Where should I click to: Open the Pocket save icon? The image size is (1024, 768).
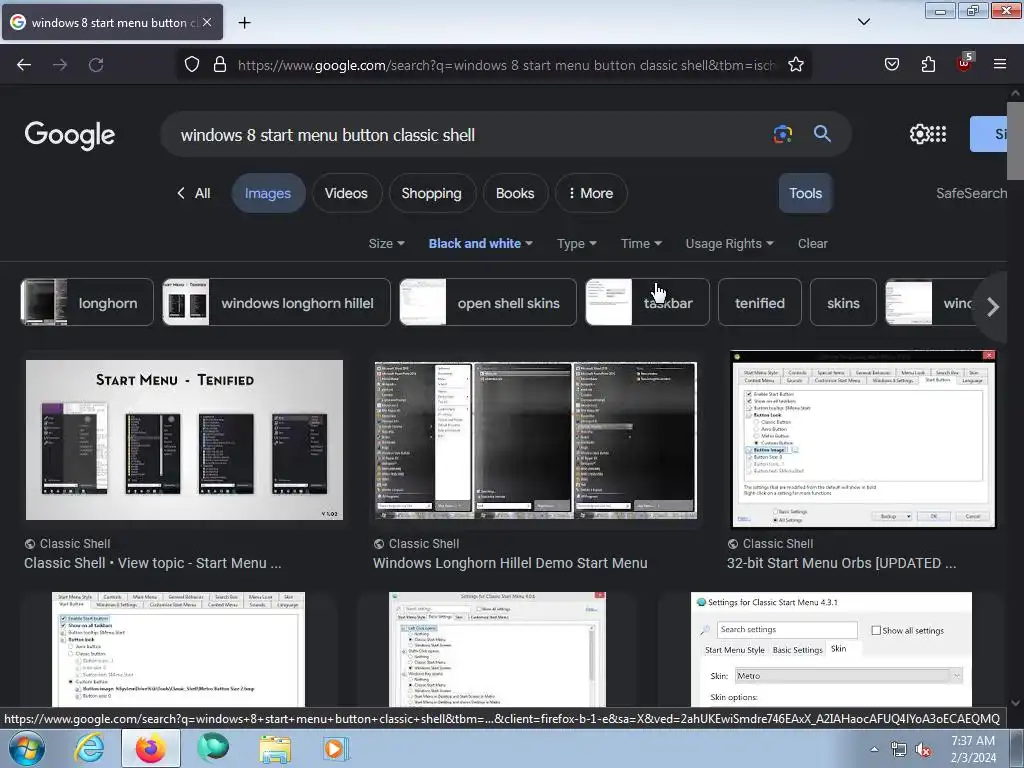coord(891,64)
